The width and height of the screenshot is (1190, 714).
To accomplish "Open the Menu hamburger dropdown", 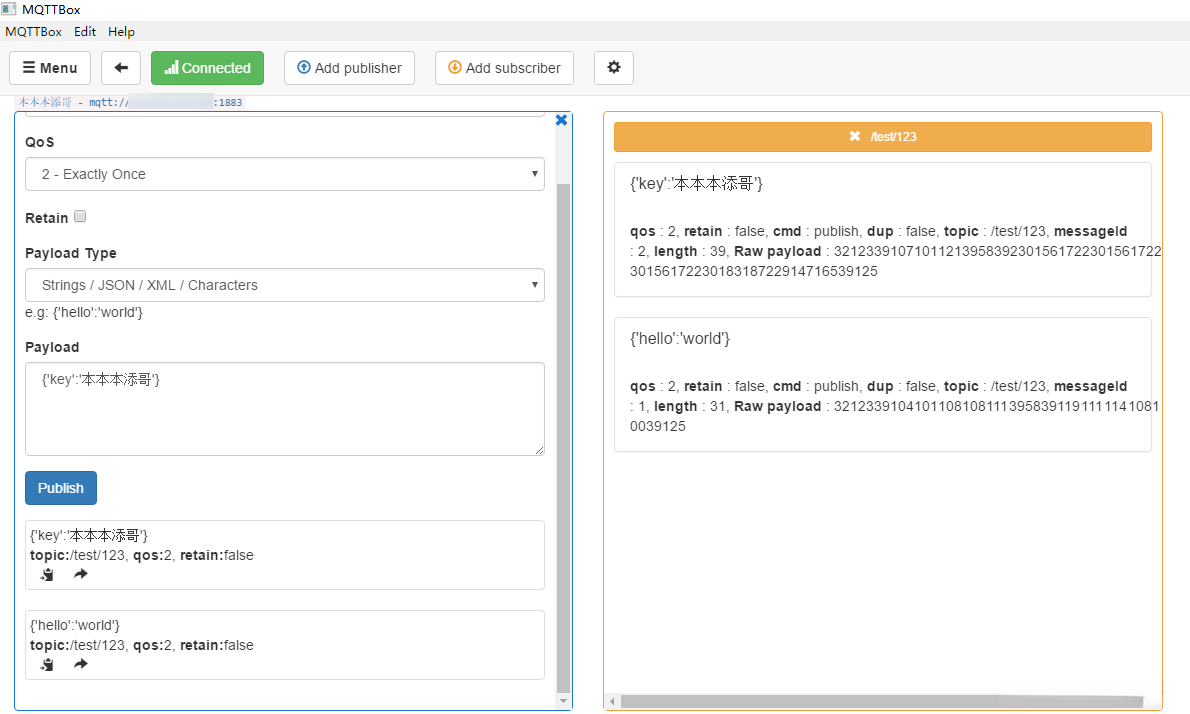I will coord(50,68).
